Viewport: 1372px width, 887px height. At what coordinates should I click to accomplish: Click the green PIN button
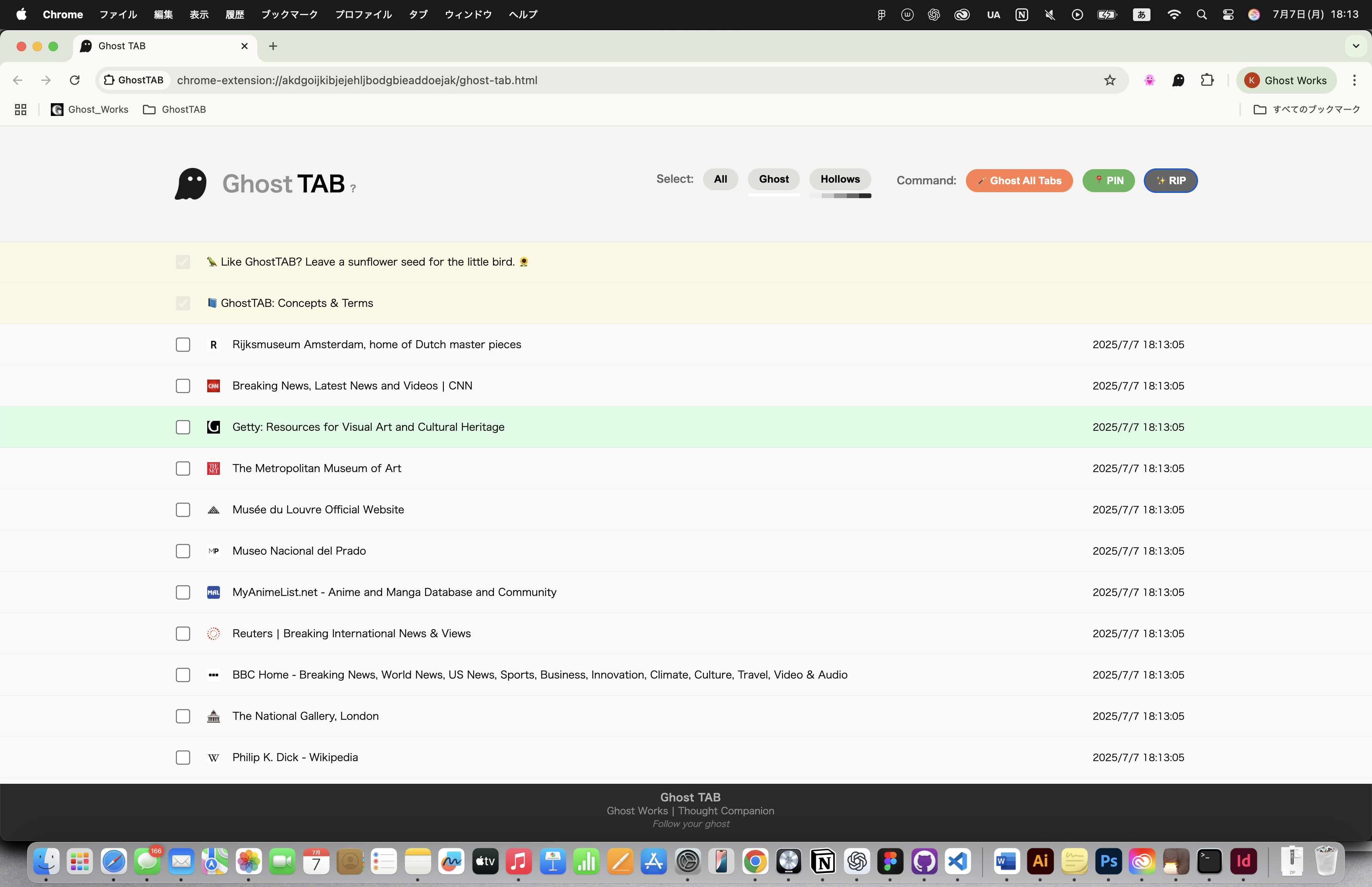(1108, 181)
